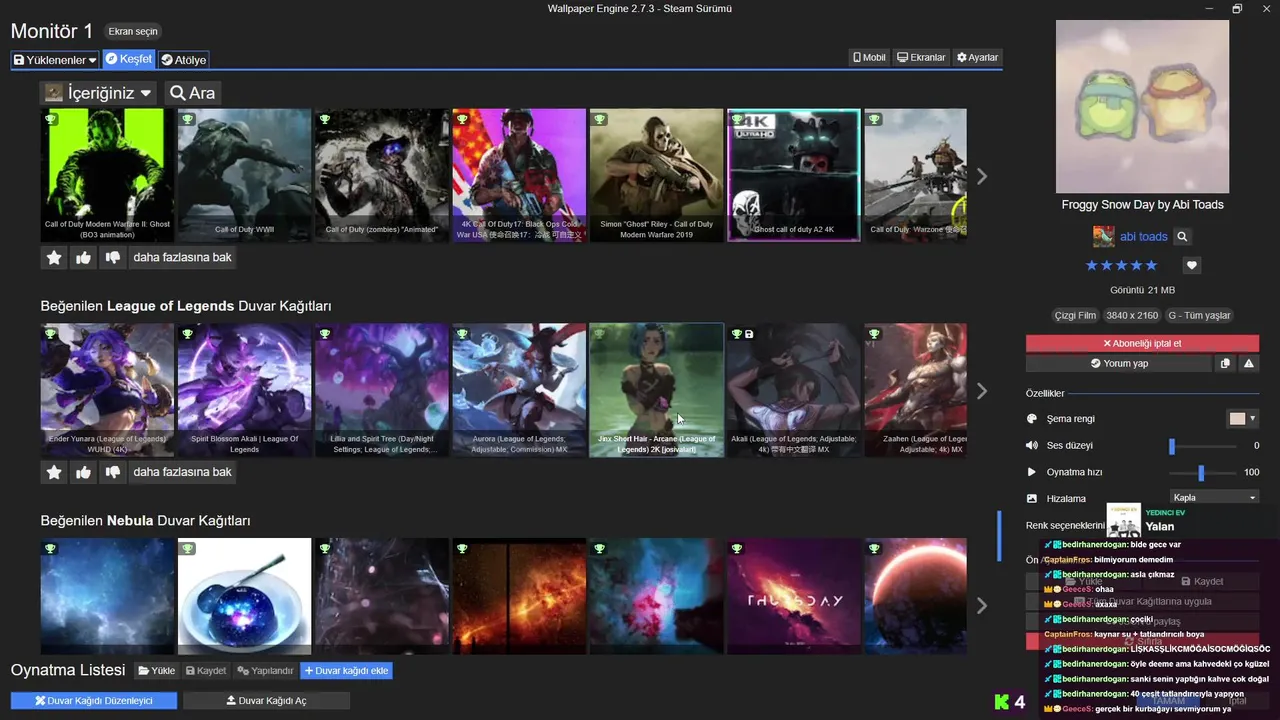The image size is (1280, 720).
Task: Click trophy icon on Ender Yunara thumbnail
Action: pyautogui.click(x=50, y=334)
